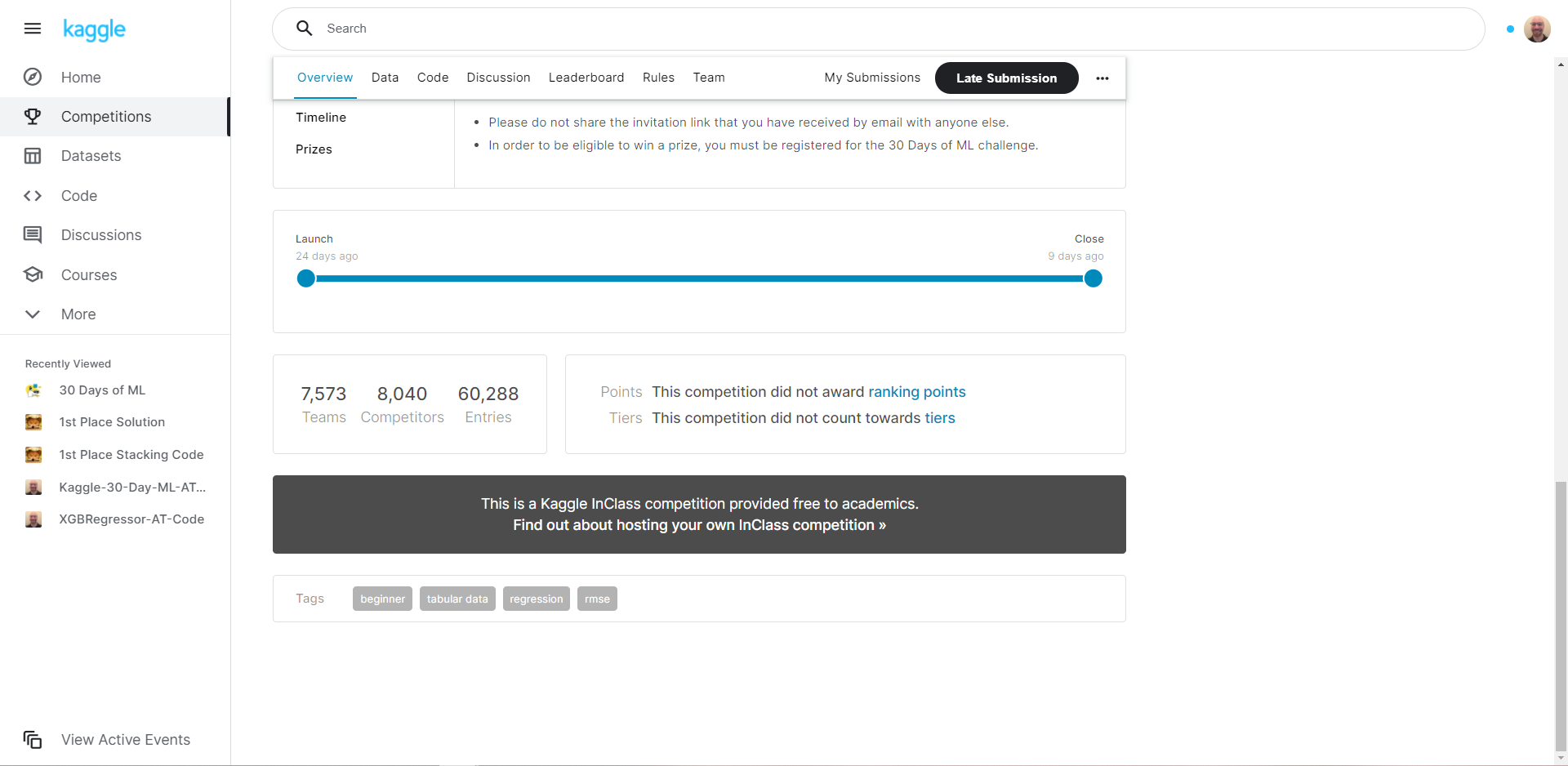Click the Datasets table icon
The image size is (1568, 766).
[x=33, y=156]
